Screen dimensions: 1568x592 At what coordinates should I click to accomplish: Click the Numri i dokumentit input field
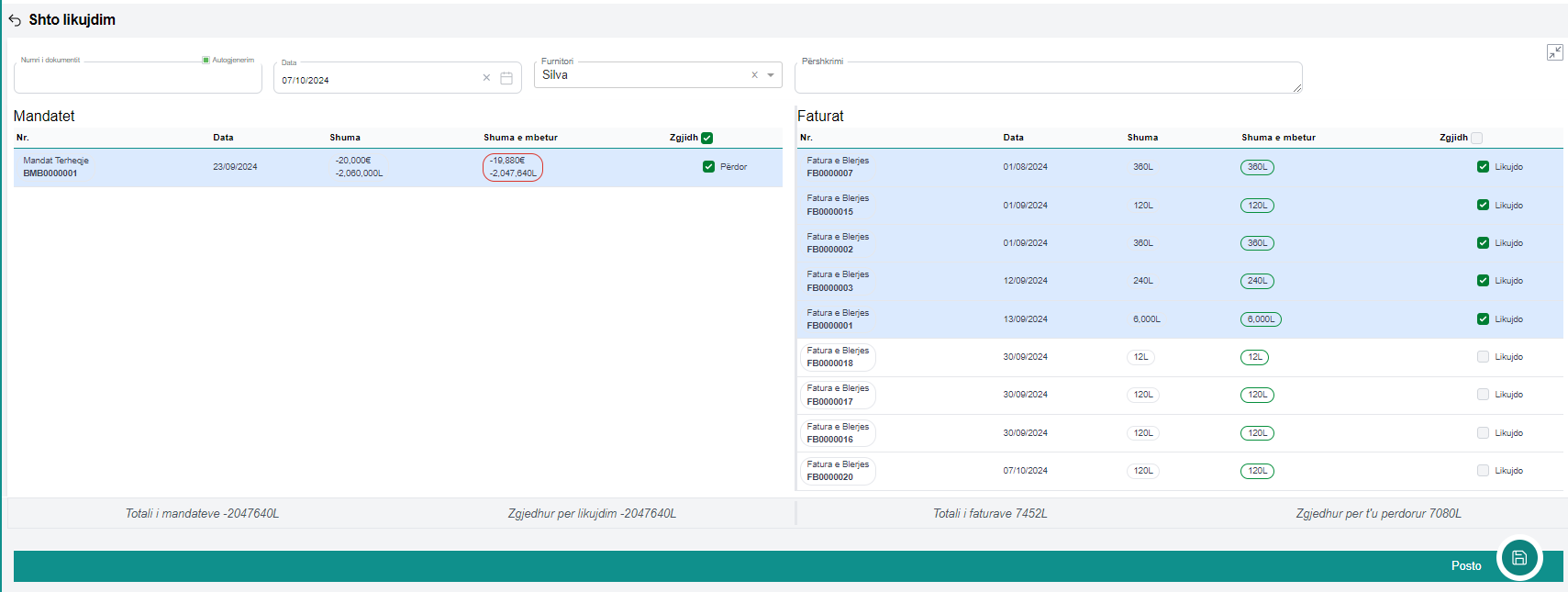(x=138, y=80)
